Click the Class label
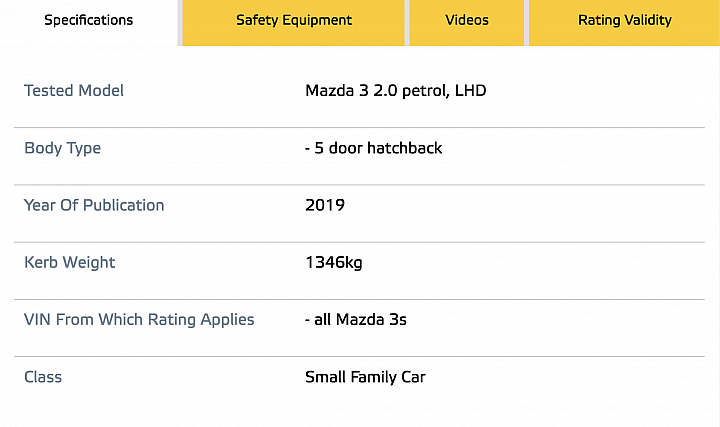720x427 pixels. [x=43, y=377]
